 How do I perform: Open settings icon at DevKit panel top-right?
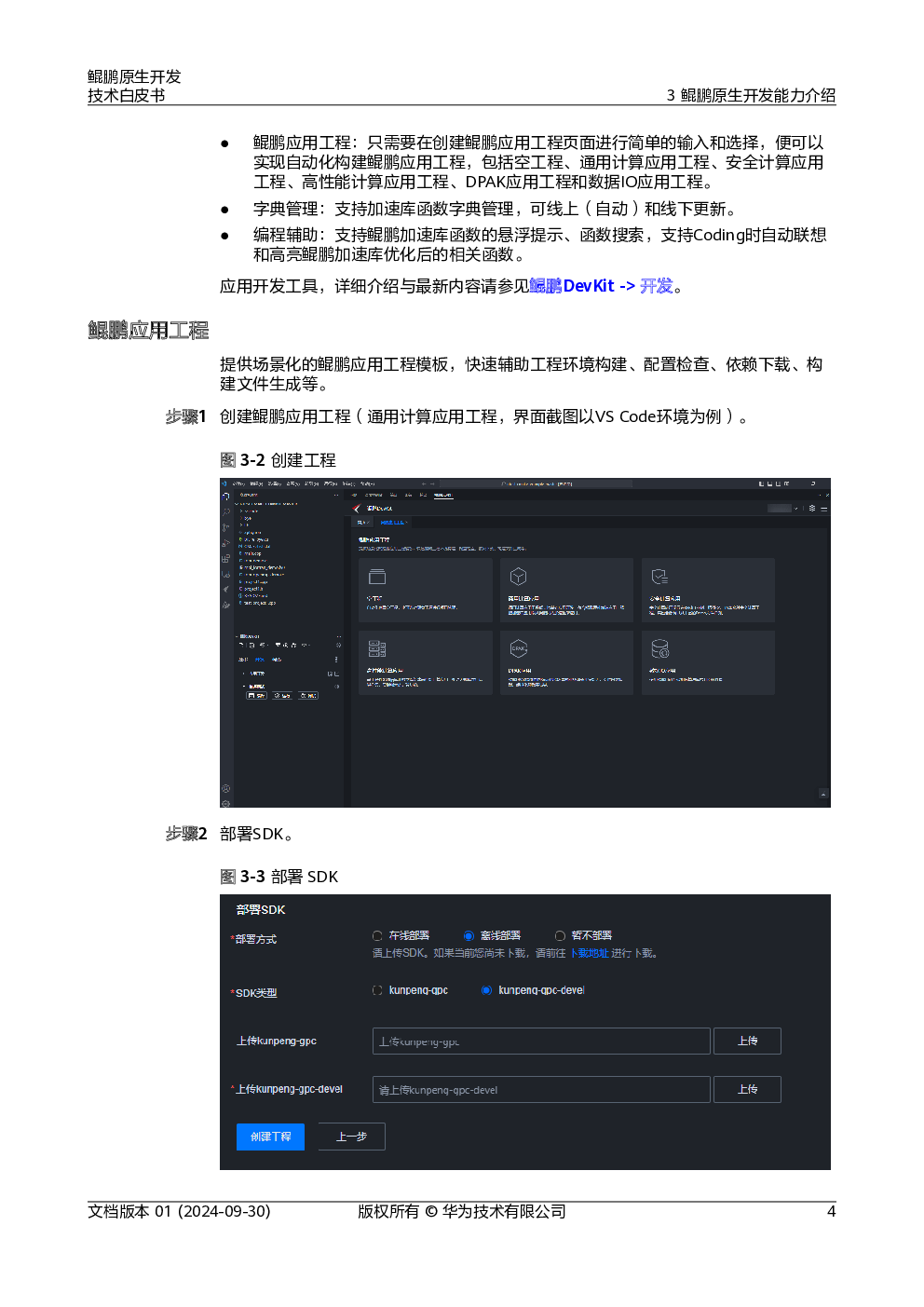click(x=812, y=508)
